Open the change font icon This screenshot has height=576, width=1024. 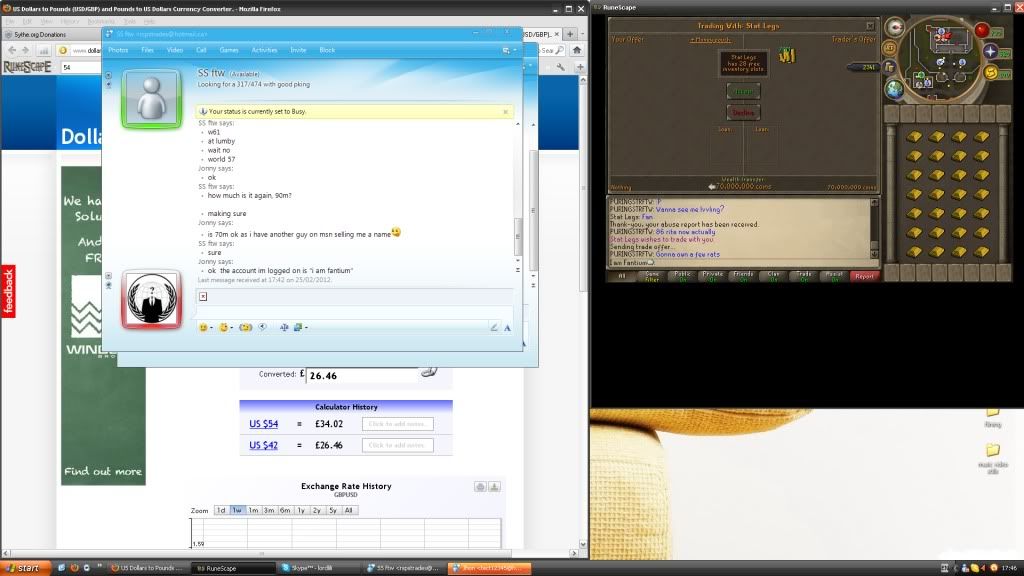507,328
